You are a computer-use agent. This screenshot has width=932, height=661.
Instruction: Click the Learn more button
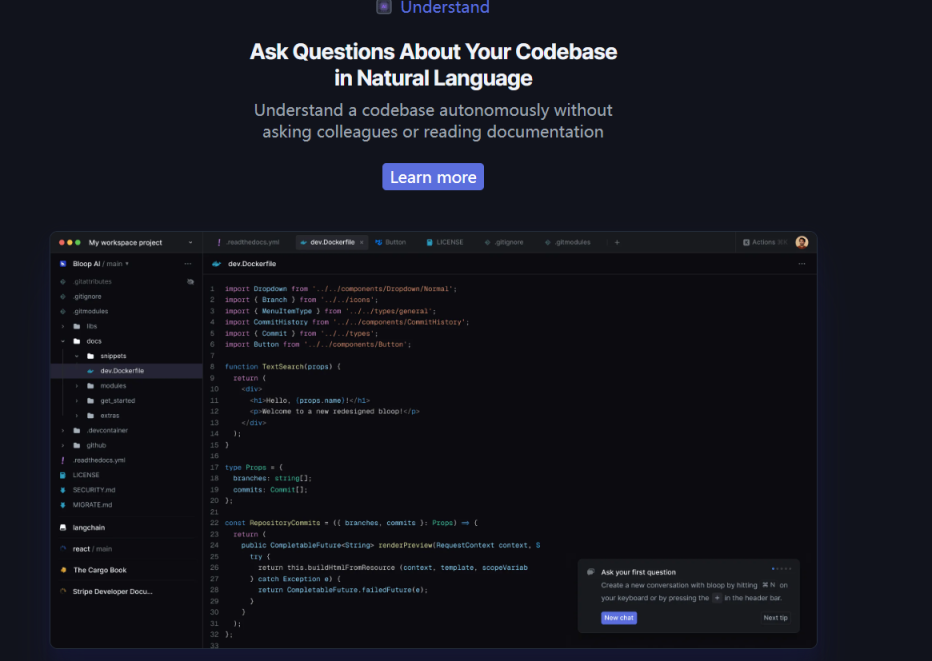point(432,177)
